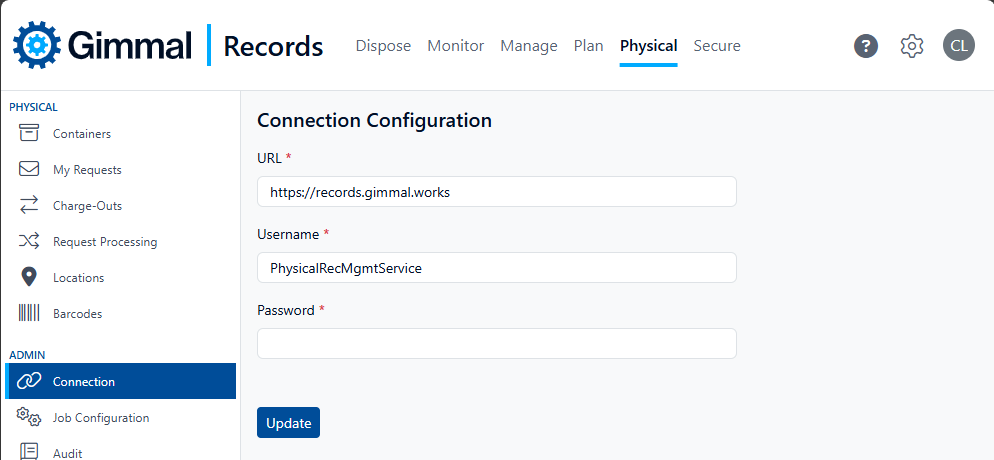Select the Containers box icon
Screen dimensions: 994x460
coord(29,133)
